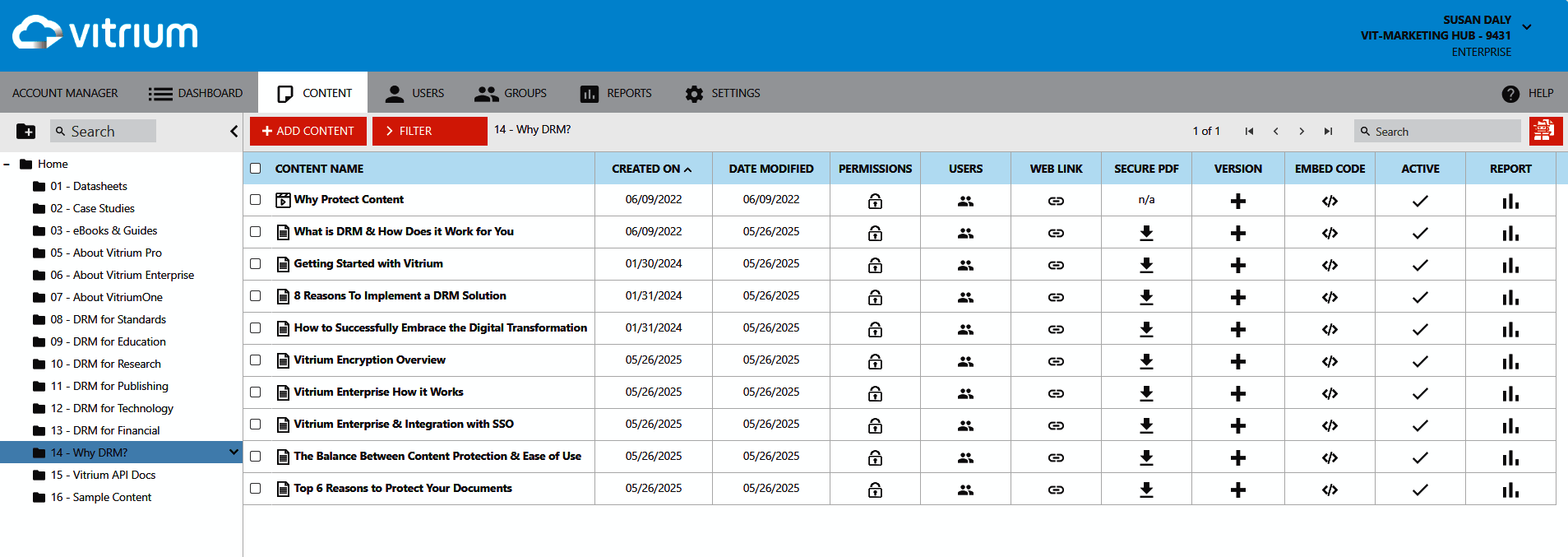Open users for Getting Started with Vitrium

[965, 265]
